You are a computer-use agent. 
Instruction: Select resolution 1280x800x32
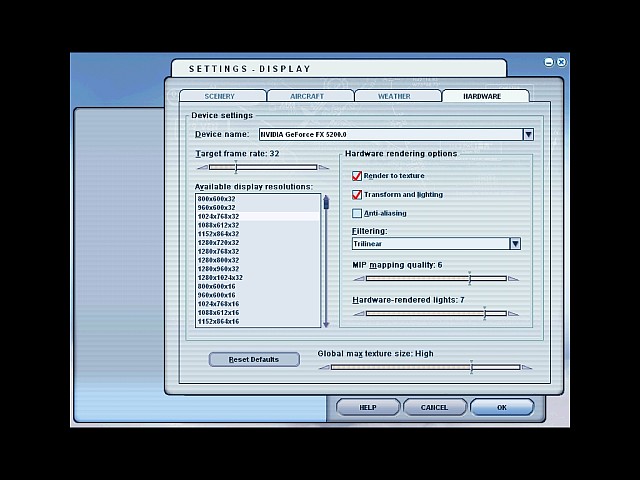coord(258,260)
